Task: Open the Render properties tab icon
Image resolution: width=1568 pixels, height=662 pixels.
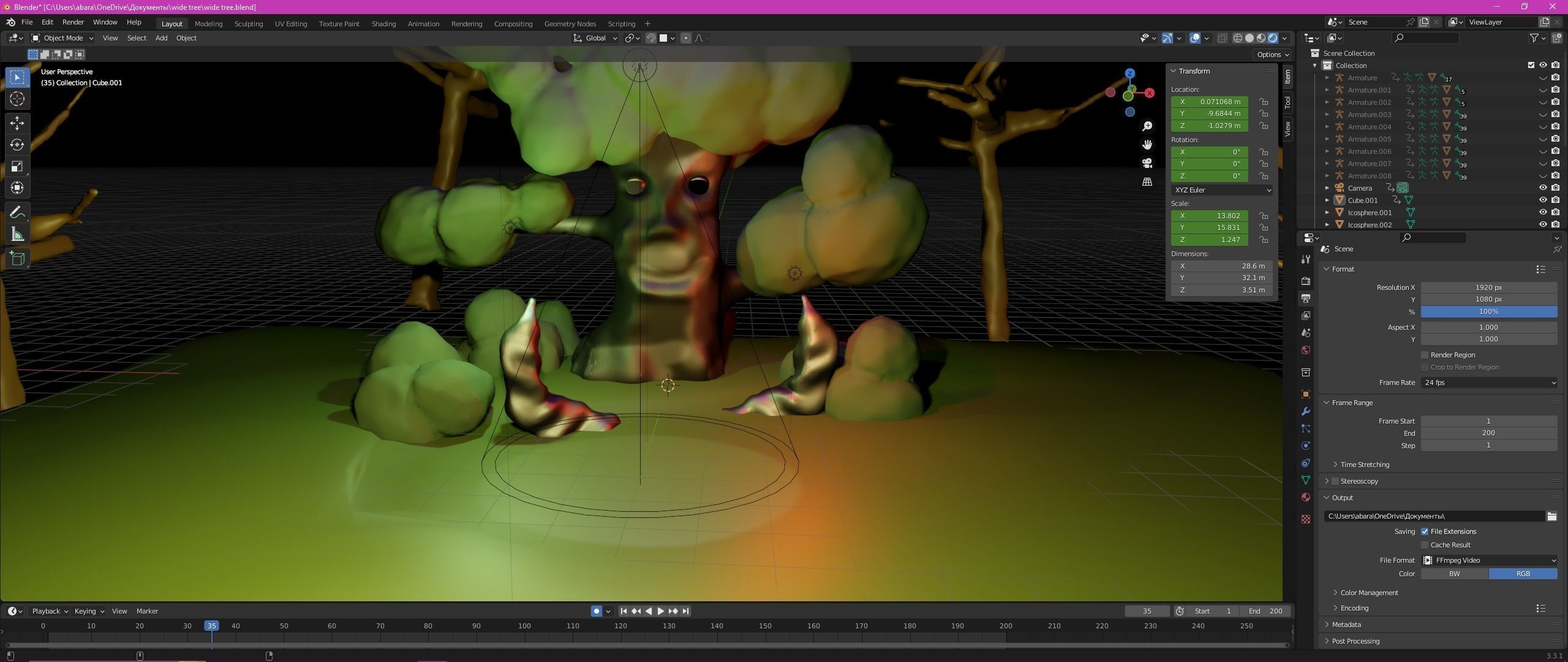Action: point(1306,281)
